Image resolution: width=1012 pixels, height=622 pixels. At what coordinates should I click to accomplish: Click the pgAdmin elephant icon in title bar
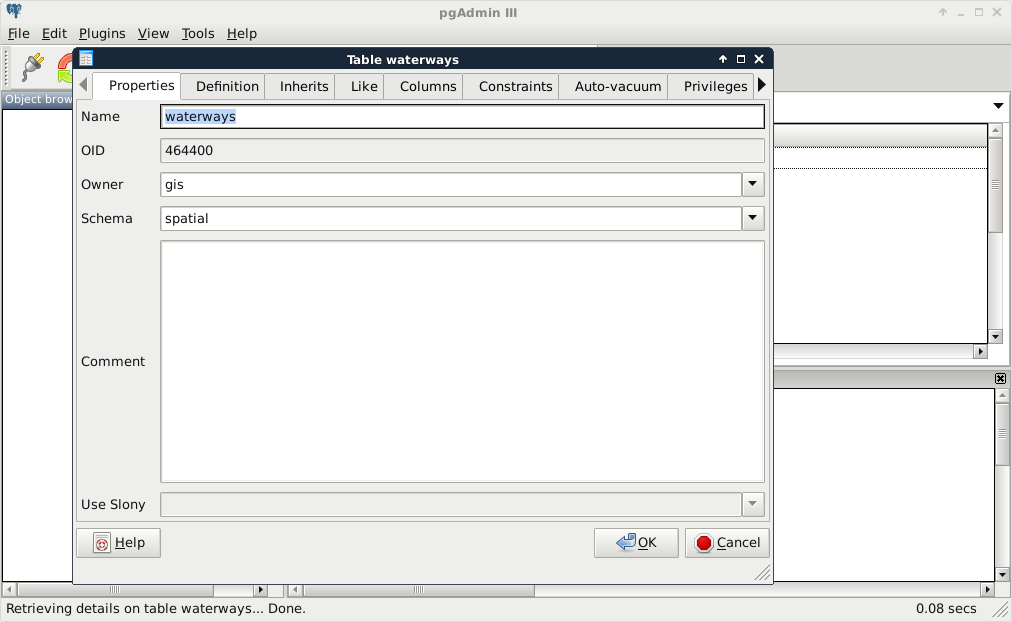click(14, 11)
